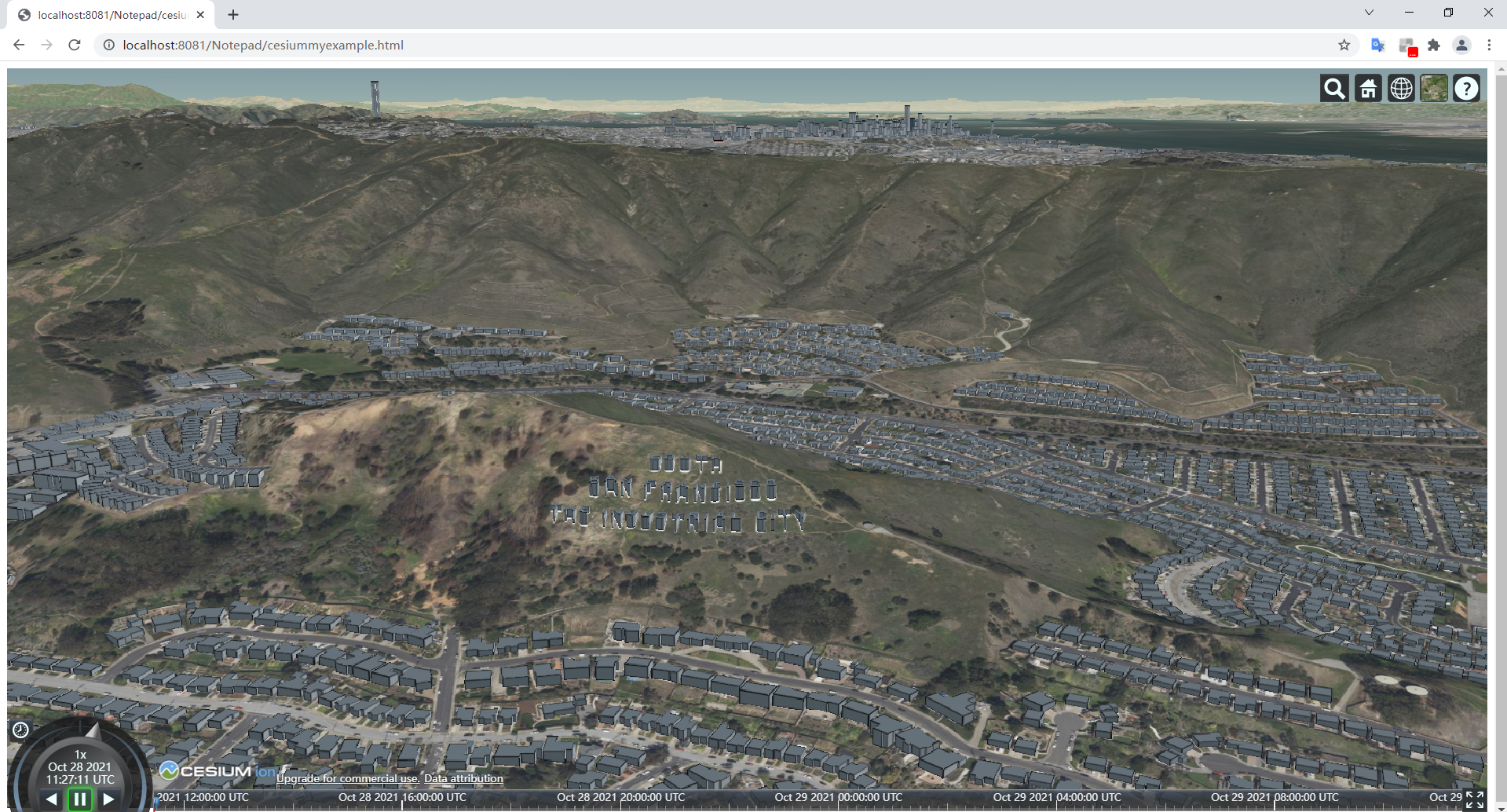Open the tab search chevron
Viewport: 1507px width, 812px height.
1369,13
